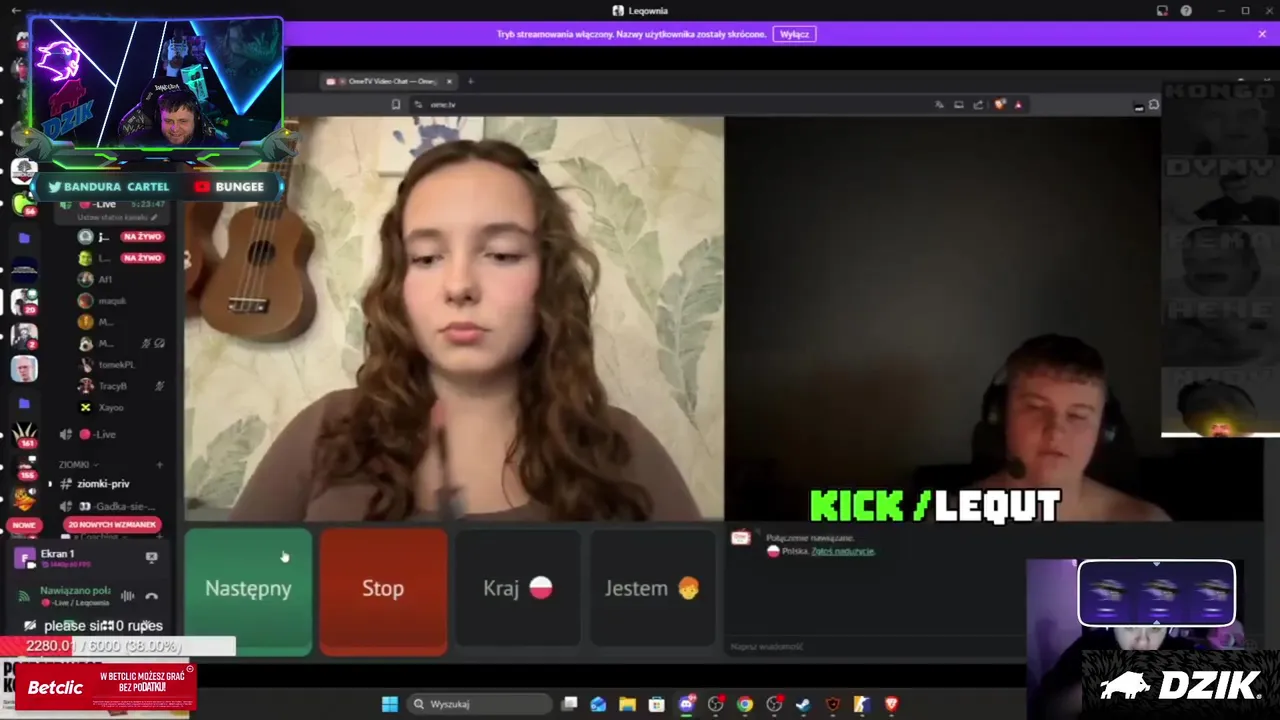Click the NOWE unread servers pill
Viewport: 1280px width, 720px height.
(x=24, y=525)
